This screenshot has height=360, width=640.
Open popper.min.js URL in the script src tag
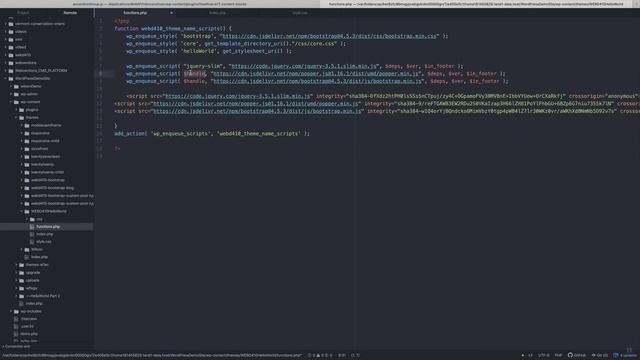256,104
